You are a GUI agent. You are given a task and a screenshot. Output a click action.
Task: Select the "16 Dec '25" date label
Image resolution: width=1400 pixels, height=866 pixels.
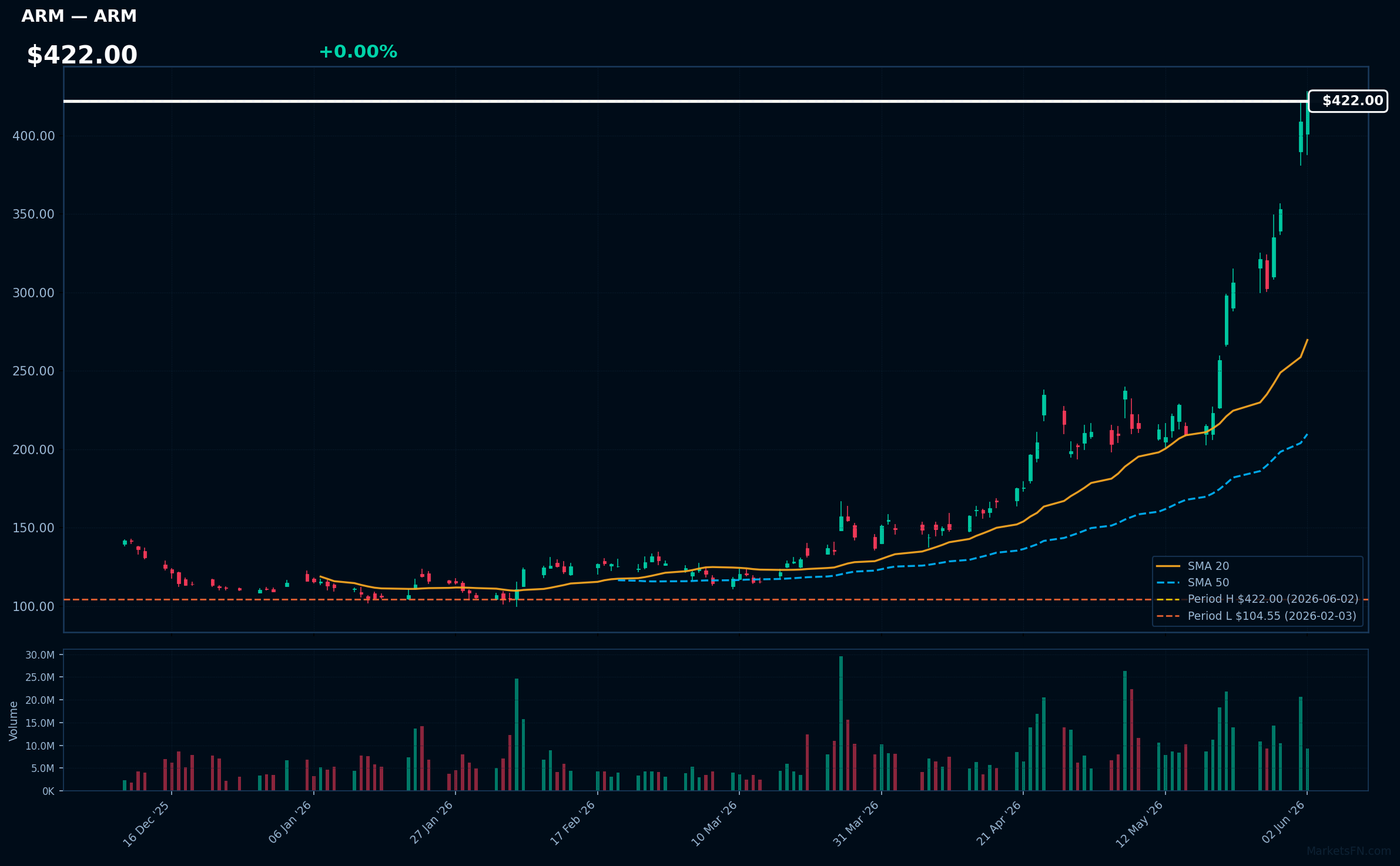(x=147, y=824)
